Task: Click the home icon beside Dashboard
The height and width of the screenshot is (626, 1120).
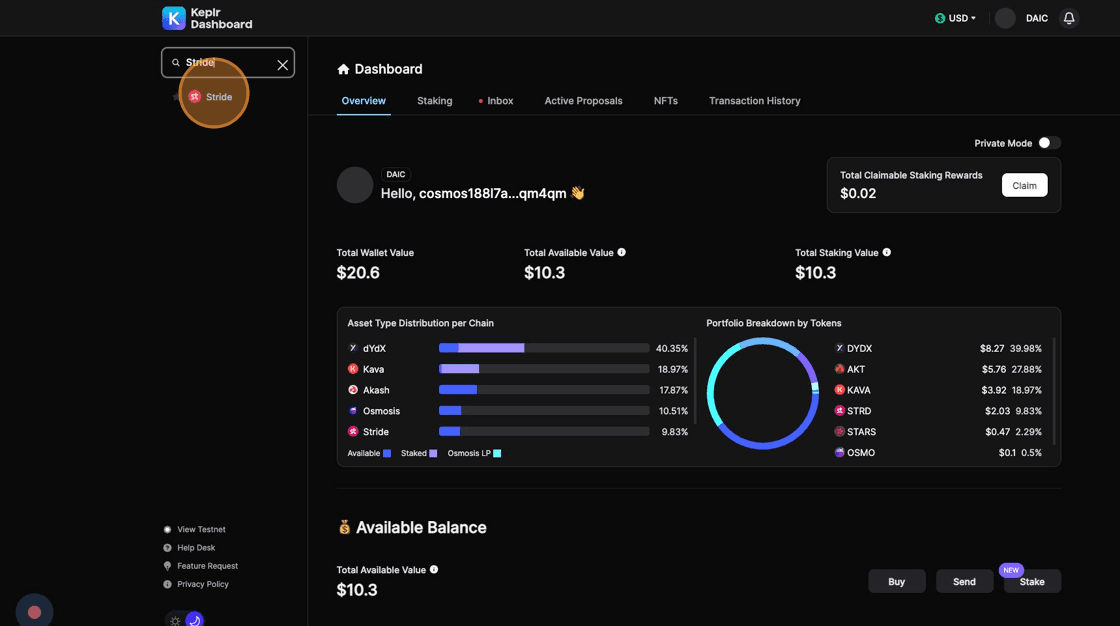Action: tap(343, 69)
